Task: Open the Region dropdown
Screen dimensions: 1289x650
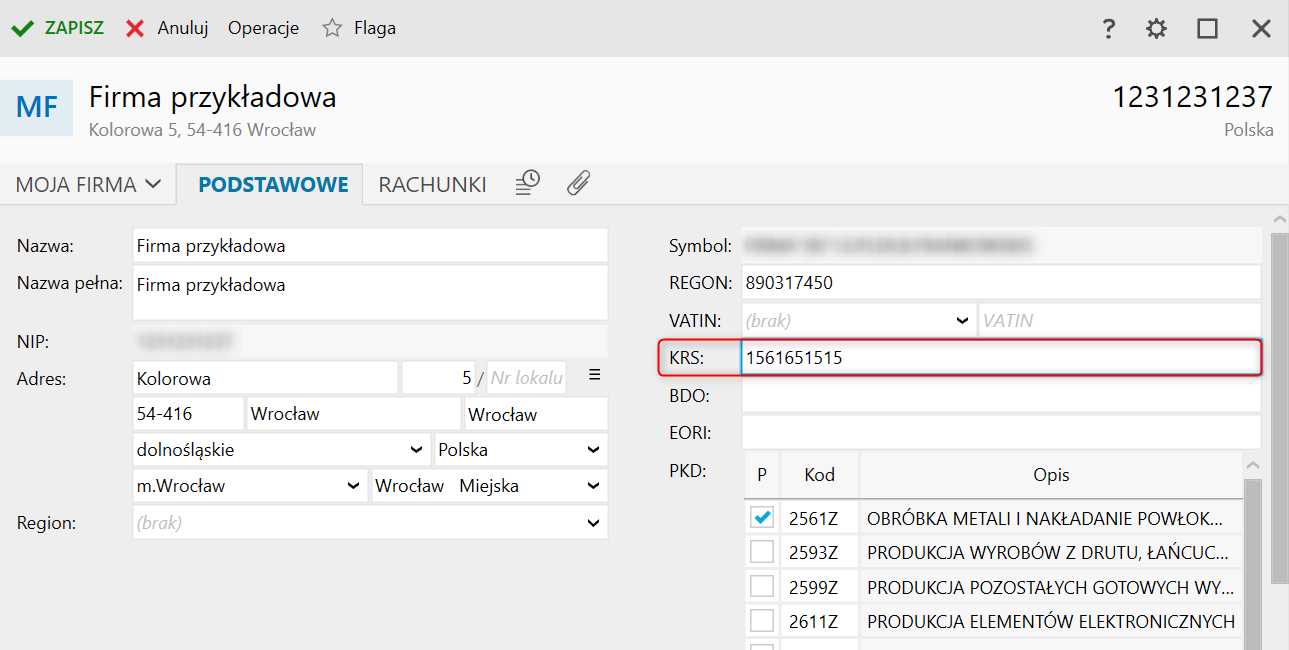Action: click(x=594, y=522)
